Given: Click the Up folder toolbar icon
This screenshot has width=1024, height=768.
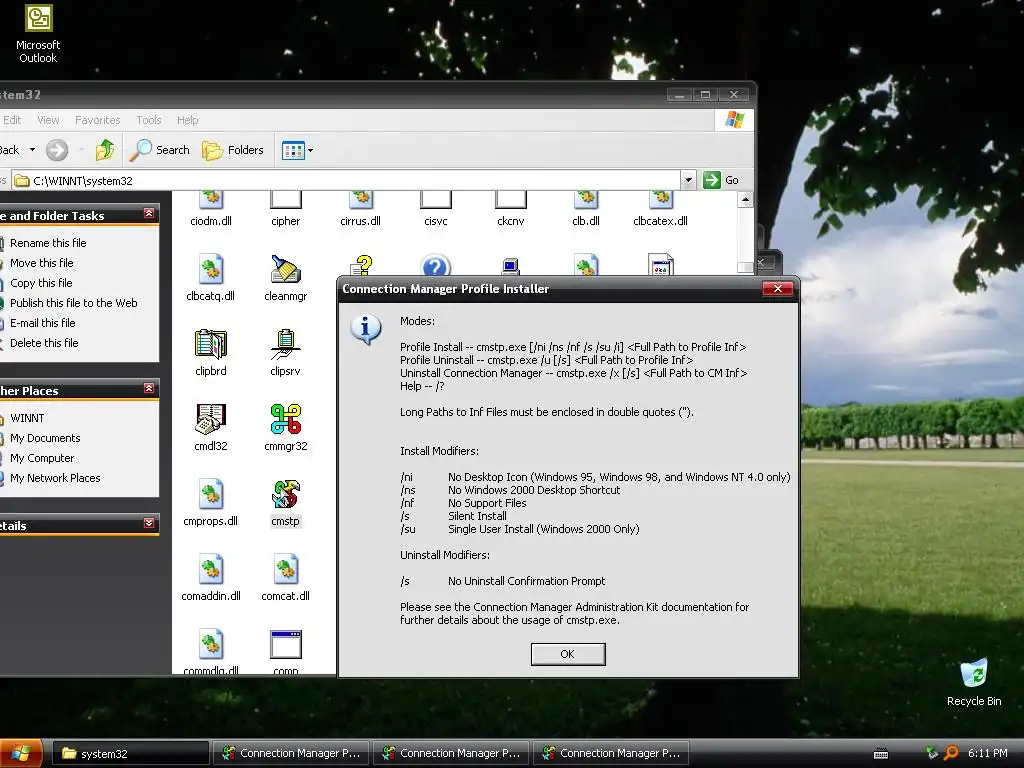Looking at the screenshot, I should click(104, 150).
